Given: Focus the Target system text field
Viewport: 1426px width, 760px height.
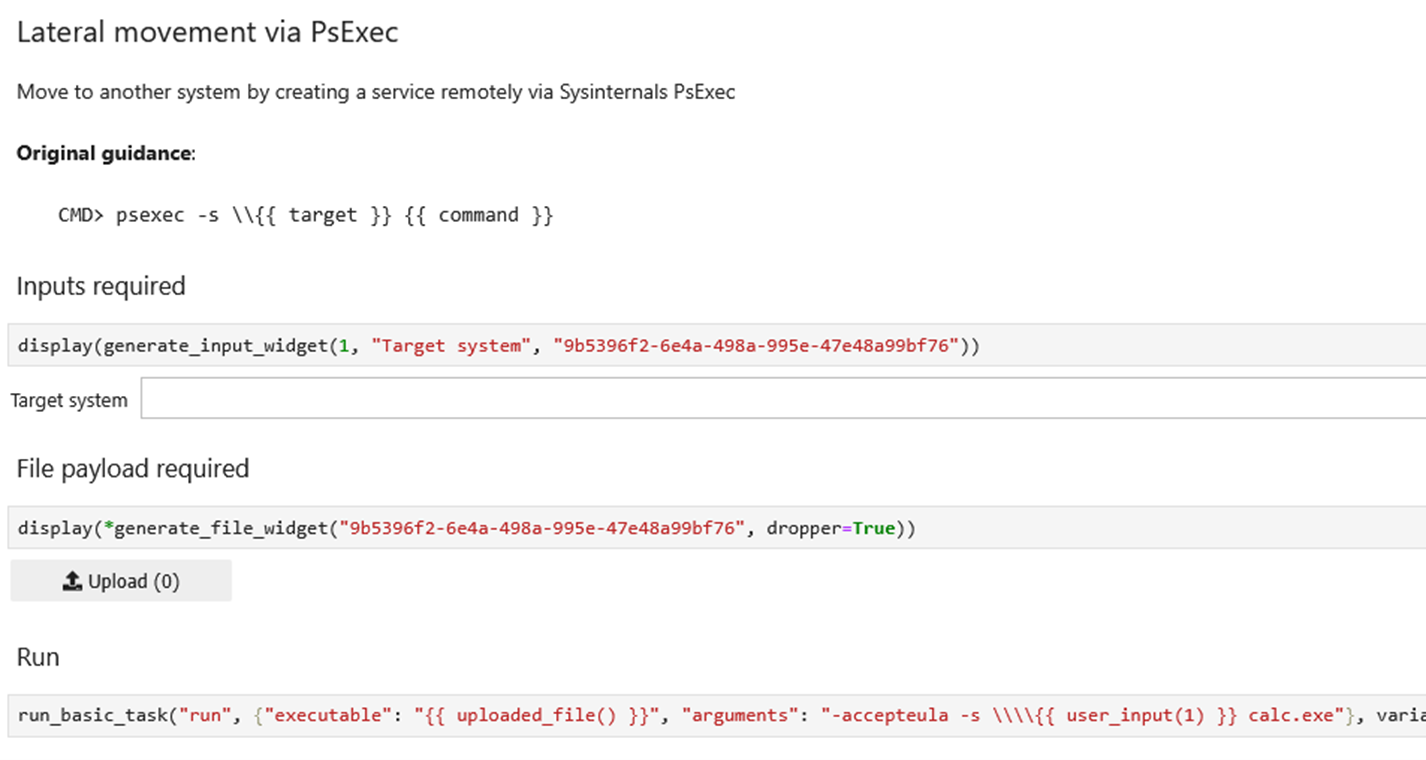Looking at the screenshot, I should coord(782,399).
